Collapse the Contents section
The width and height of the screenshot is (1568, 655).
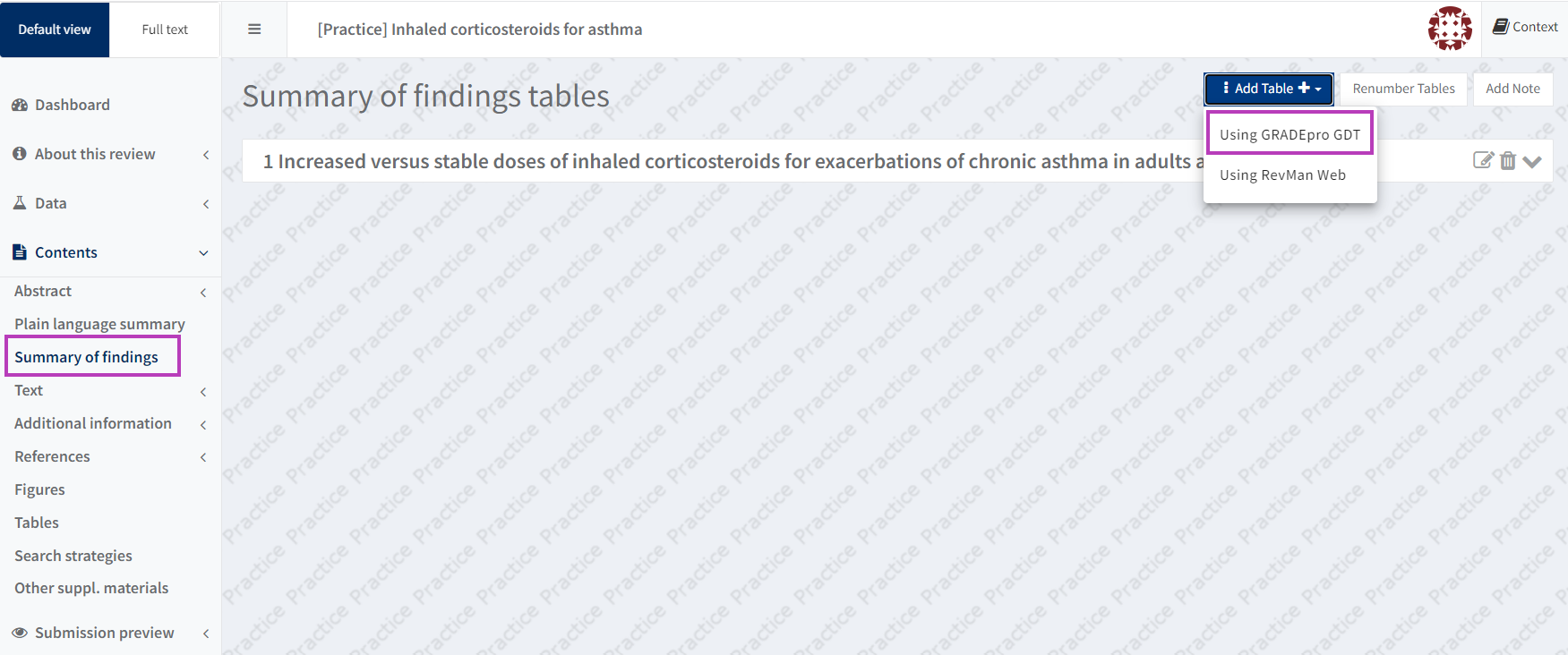point(203,253)
